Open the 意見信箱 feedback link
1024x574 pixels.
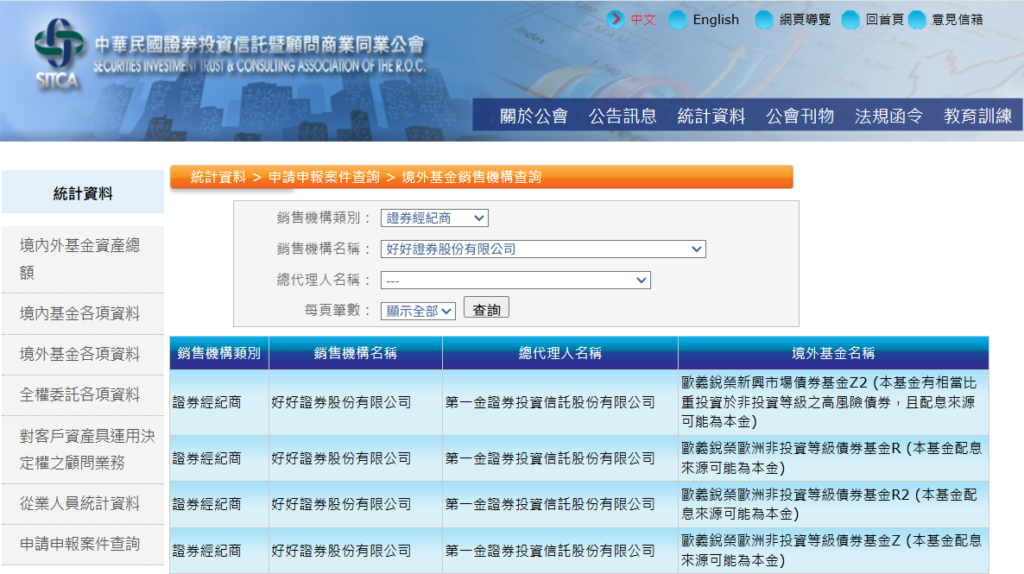[x=957, y=20]
